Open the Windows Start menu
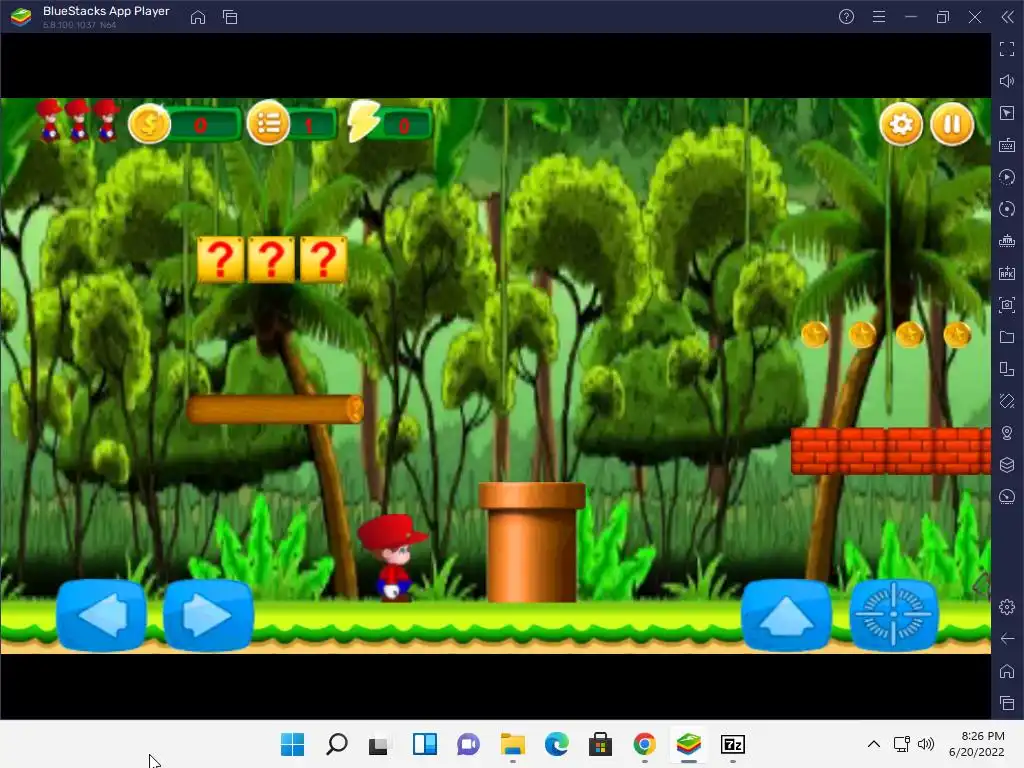 coord(292,744)
